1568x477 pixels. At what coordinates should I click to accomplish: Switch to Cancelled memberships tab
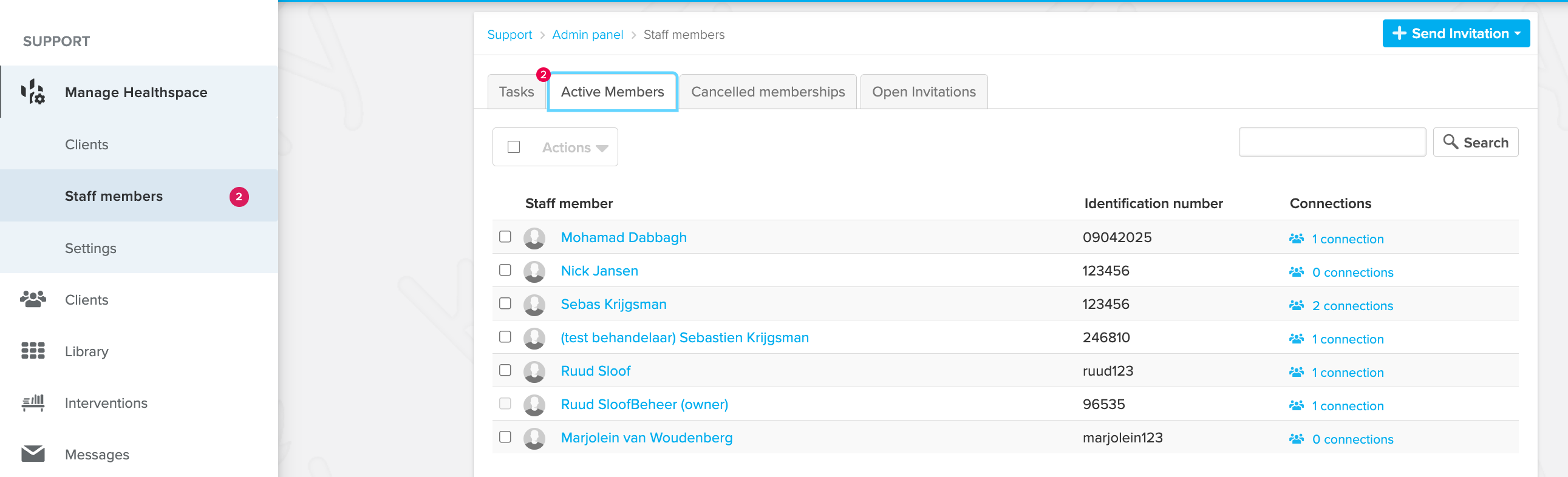768,92
